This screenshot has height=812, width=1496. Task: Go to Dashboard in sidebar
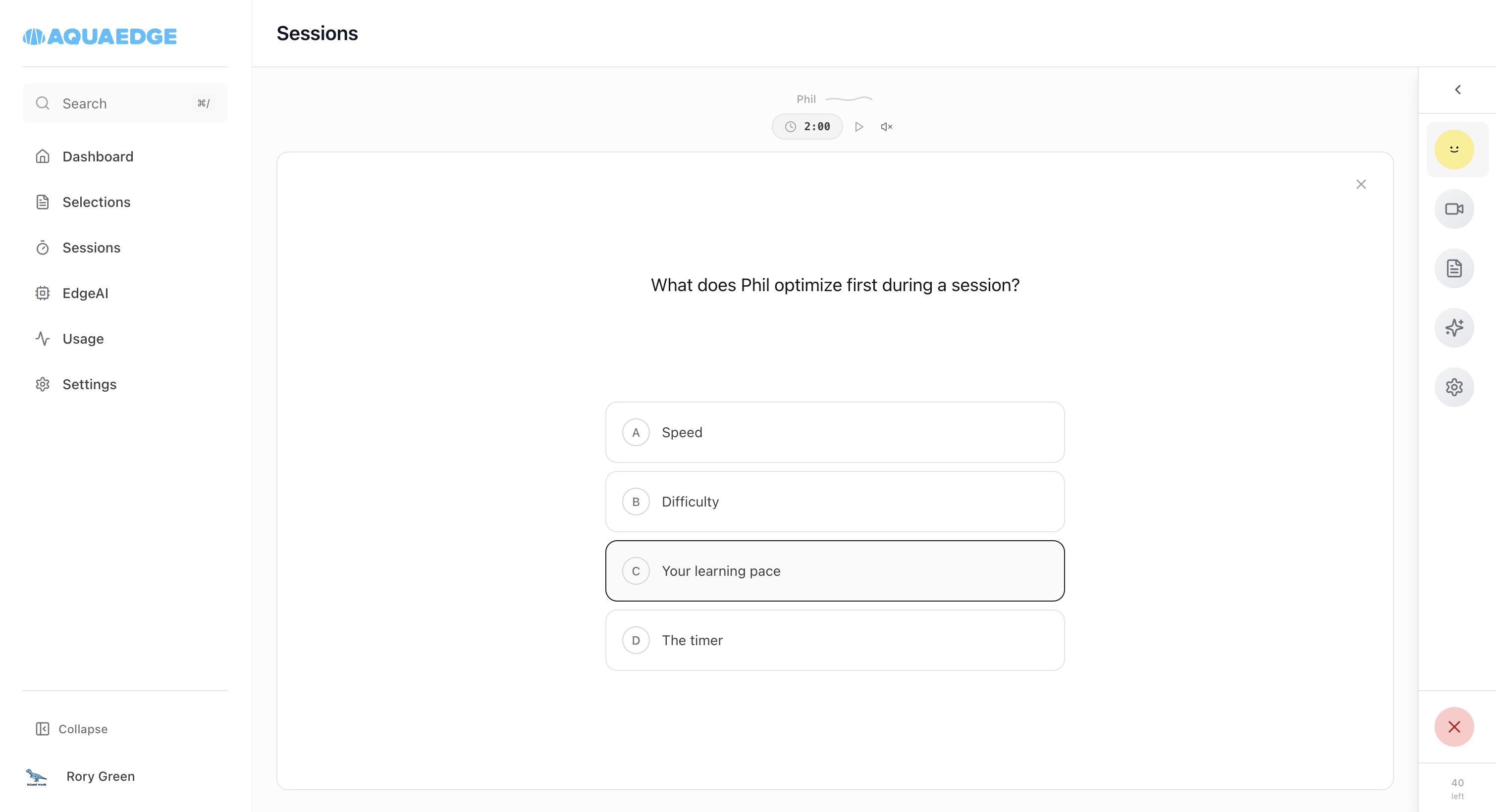point(98,157)
